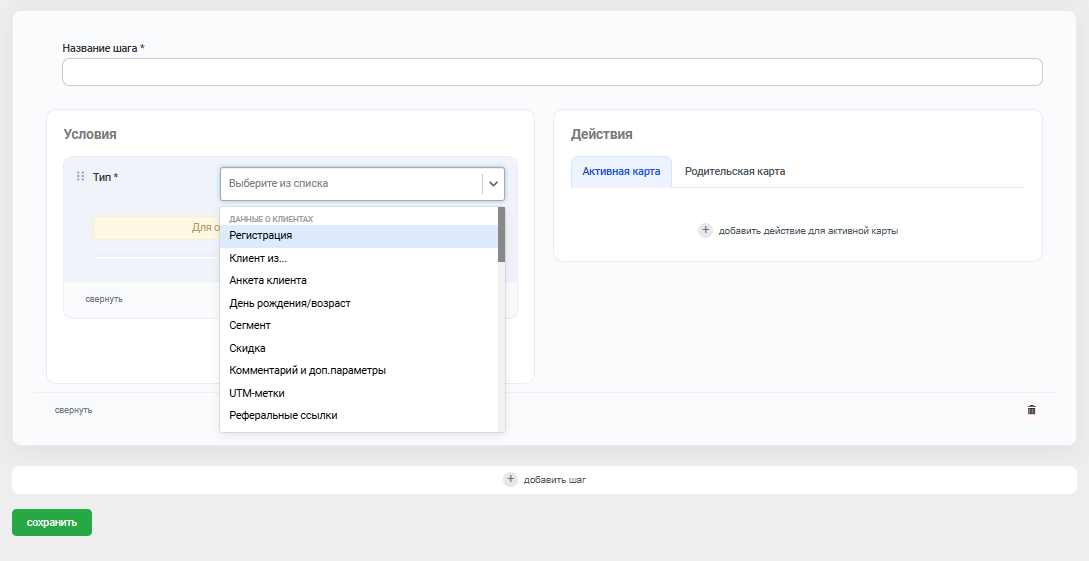Select Регистрация from the dropdown list
1089x561 pixels.
(260, 236)
